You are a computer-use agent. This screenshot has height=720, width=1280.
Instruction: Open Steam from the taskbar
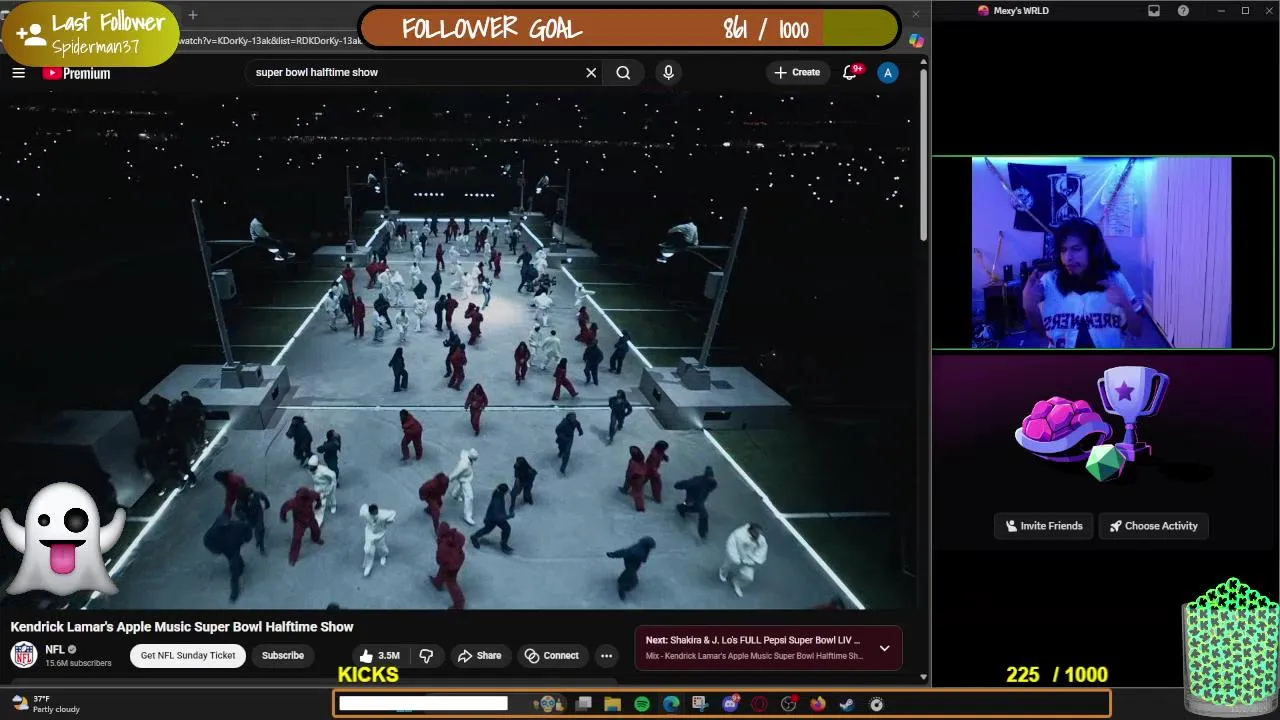point(847,704)
